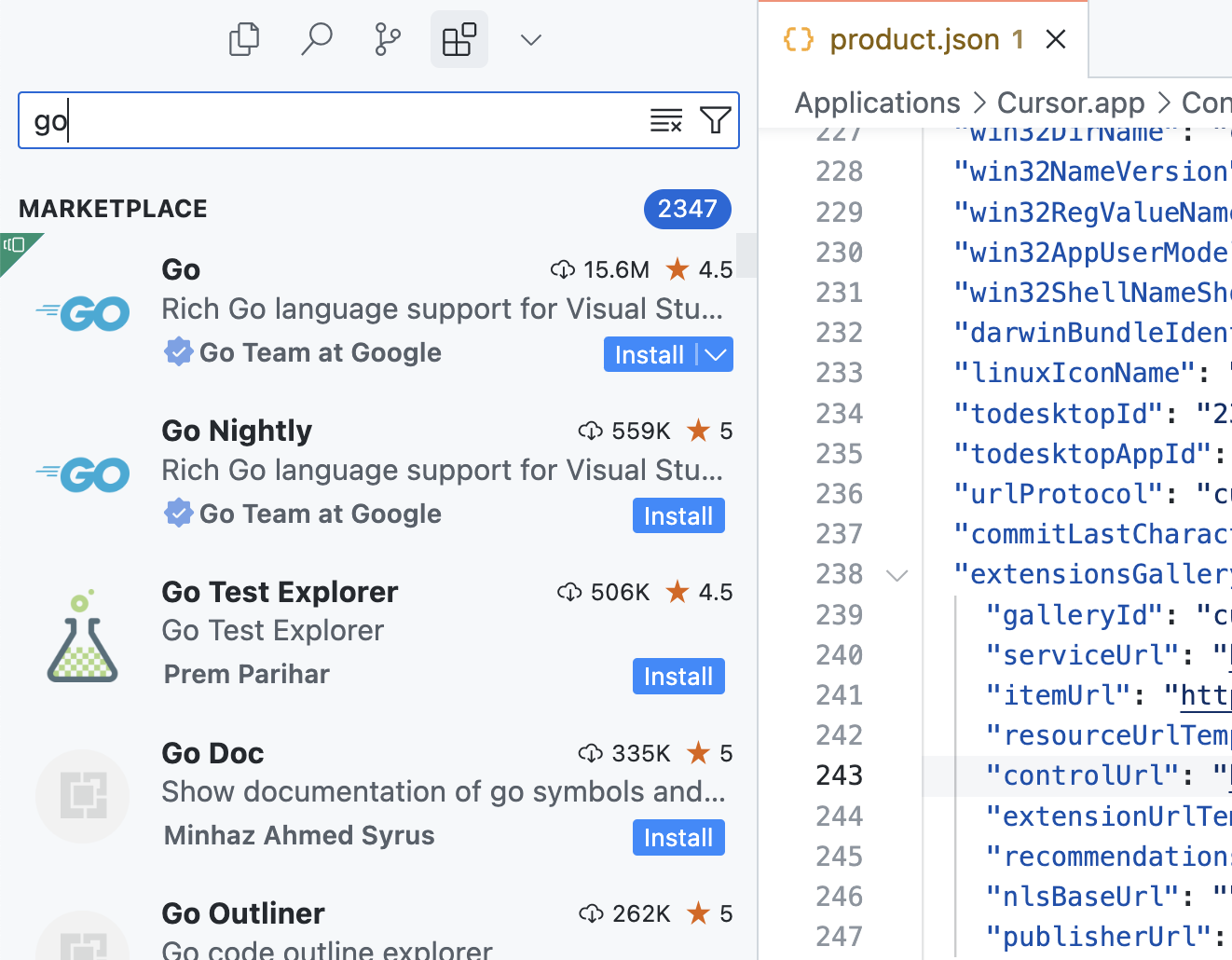Install the Go Doc extension

coord(678,838)
